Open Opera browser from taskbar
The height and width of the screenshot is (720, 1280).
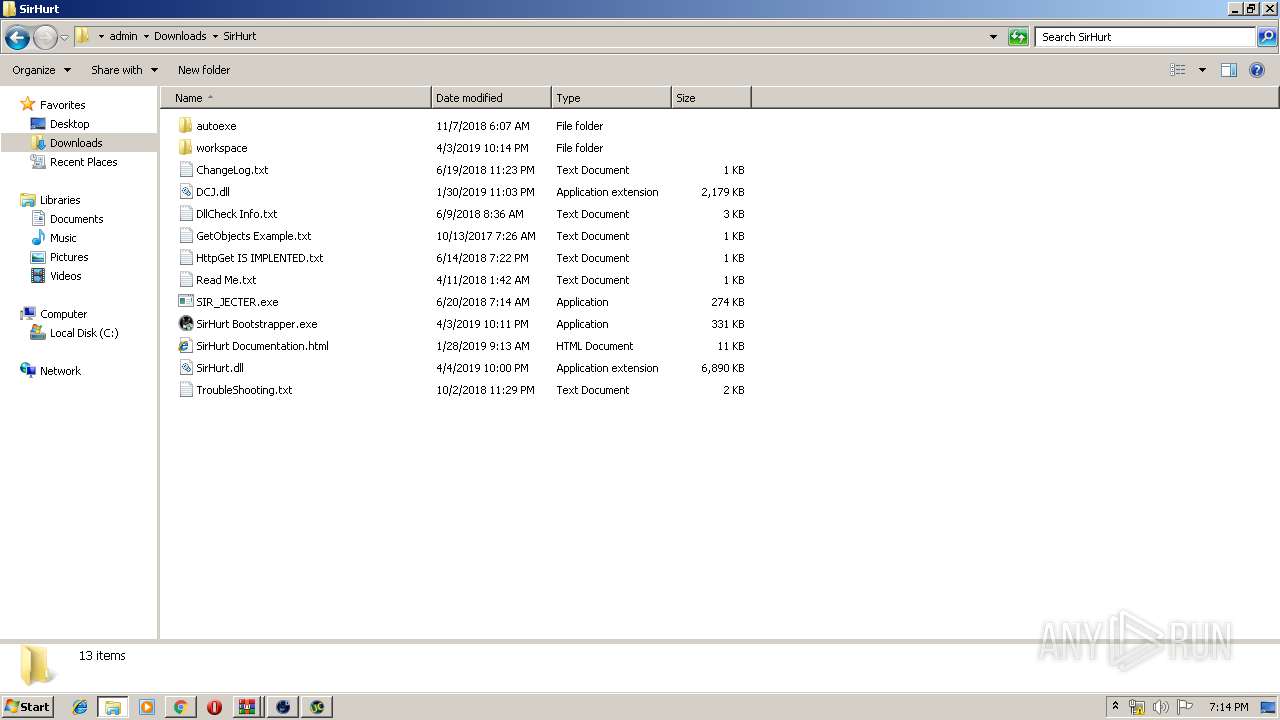pyautogui.click(x=214, y=707)
